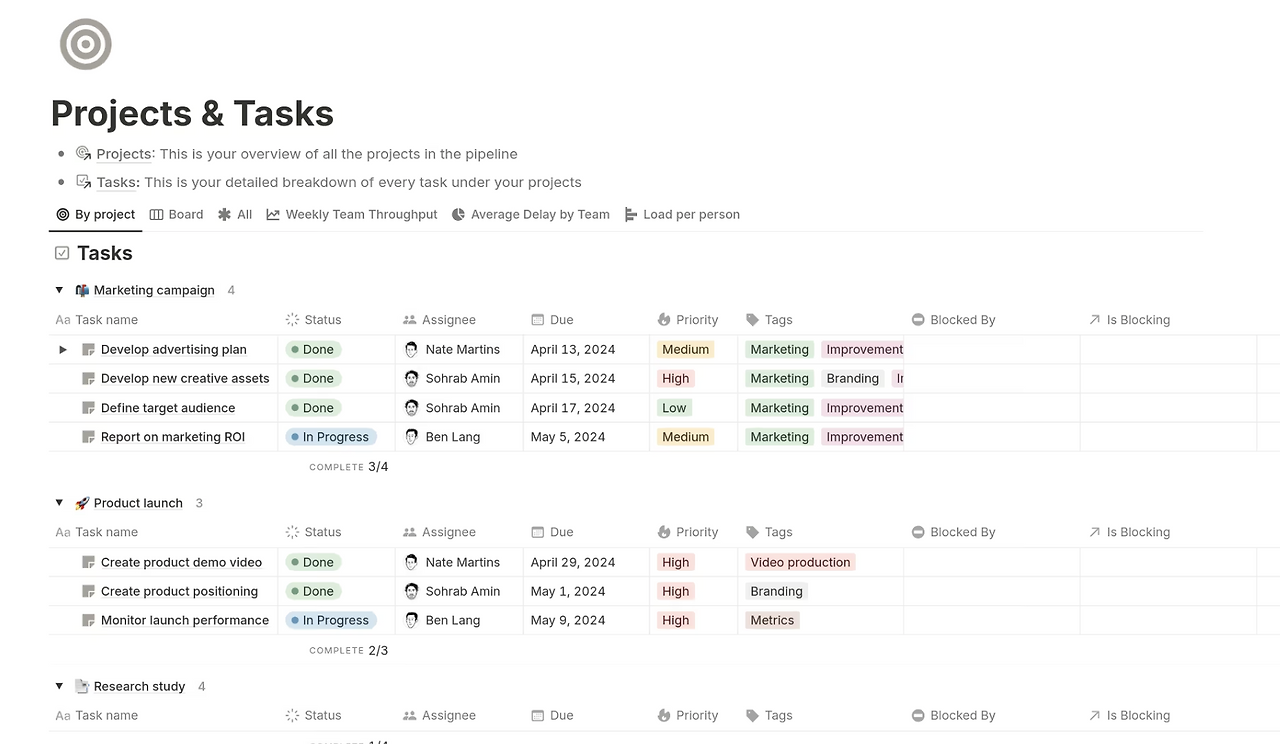This screenshot has height=744, width=1280.
Task: Click the Priority flame icon in Marketing campaign header
Action: [x=664, y=320]
